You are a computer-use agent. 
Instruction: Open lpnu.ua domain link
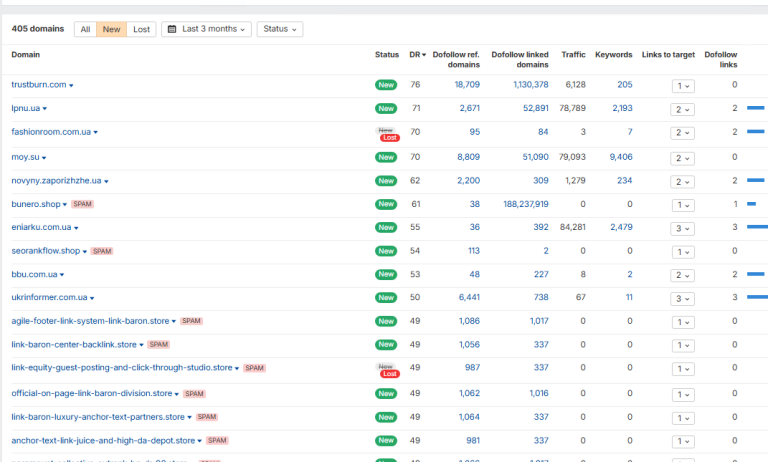tap(25, 108)
